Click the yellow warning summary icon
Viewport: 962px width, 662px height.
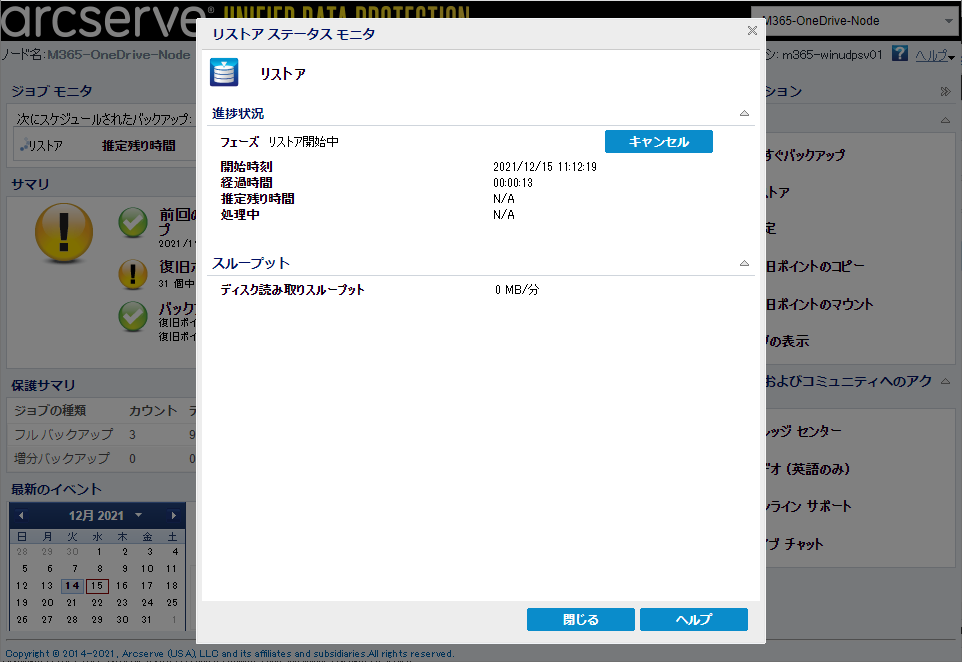[64, 233]
